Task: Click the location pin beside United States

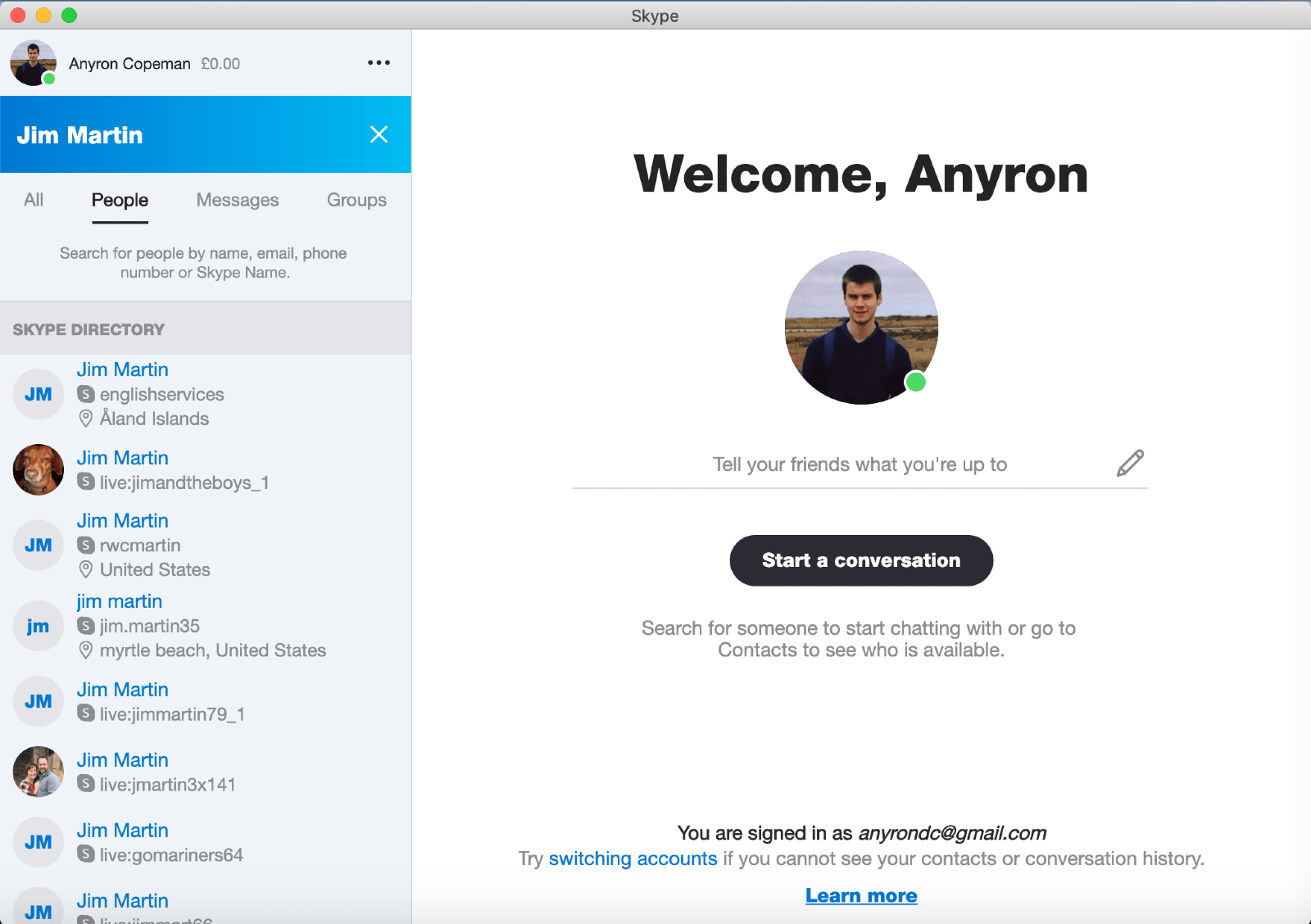Action: (86, 569)
